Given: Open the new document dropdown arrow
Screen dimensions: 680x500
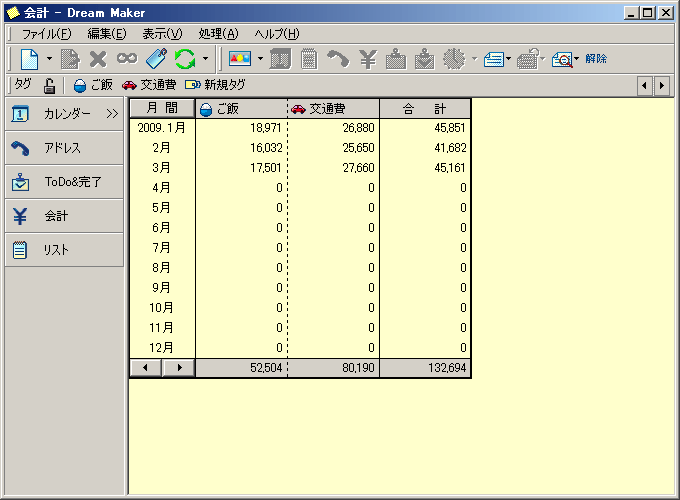Looking at the screenshot, I should click(49, 59).
